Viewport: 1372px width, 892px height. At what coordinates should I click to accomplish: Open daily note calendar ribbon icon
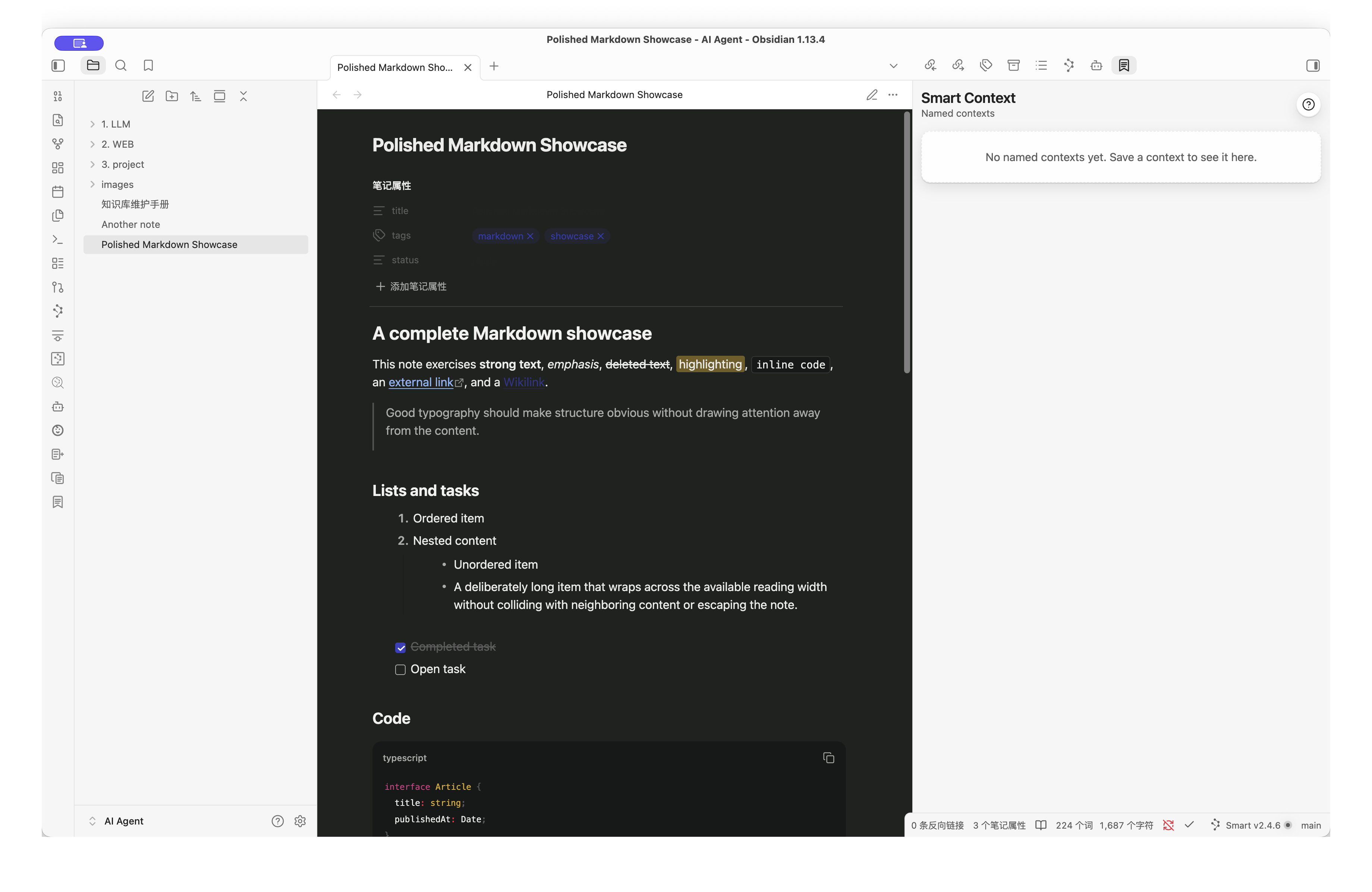coord(58,191)
